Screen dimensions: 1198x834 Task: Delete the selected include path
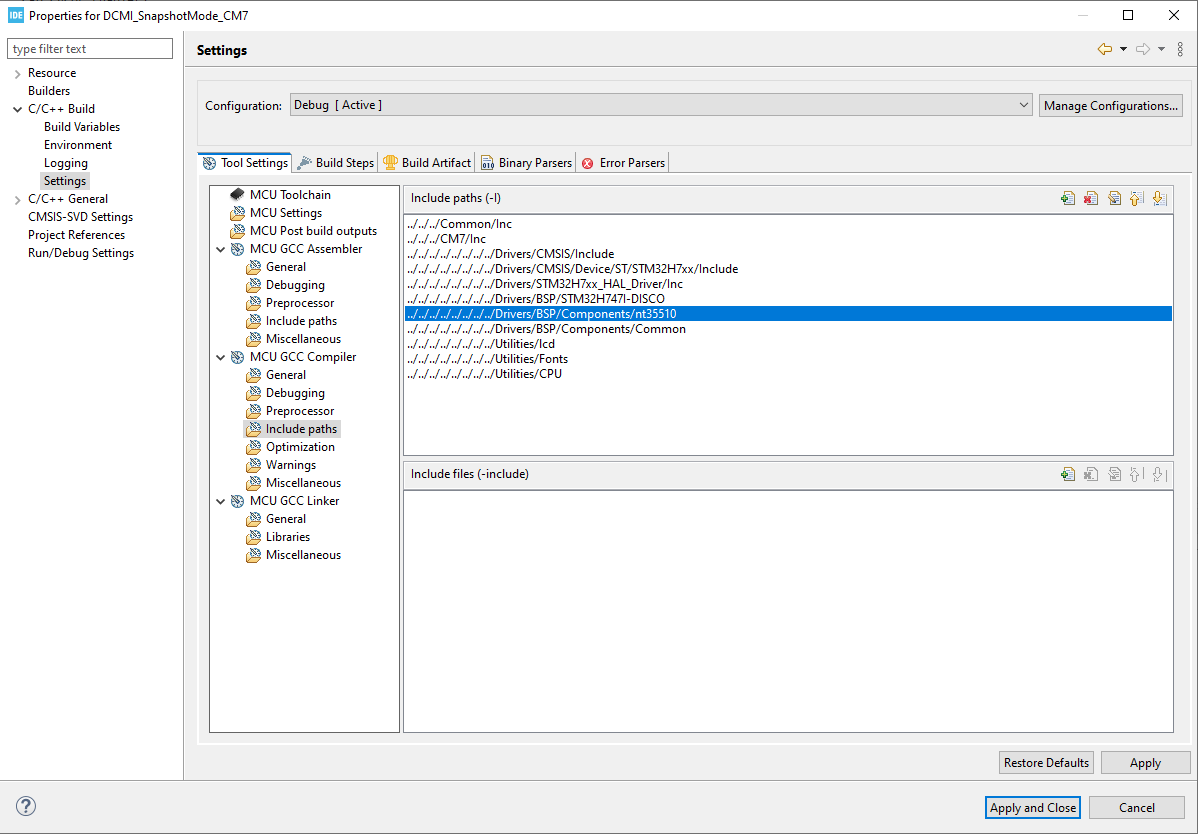pyautogui.click(x=1091, y=197)
